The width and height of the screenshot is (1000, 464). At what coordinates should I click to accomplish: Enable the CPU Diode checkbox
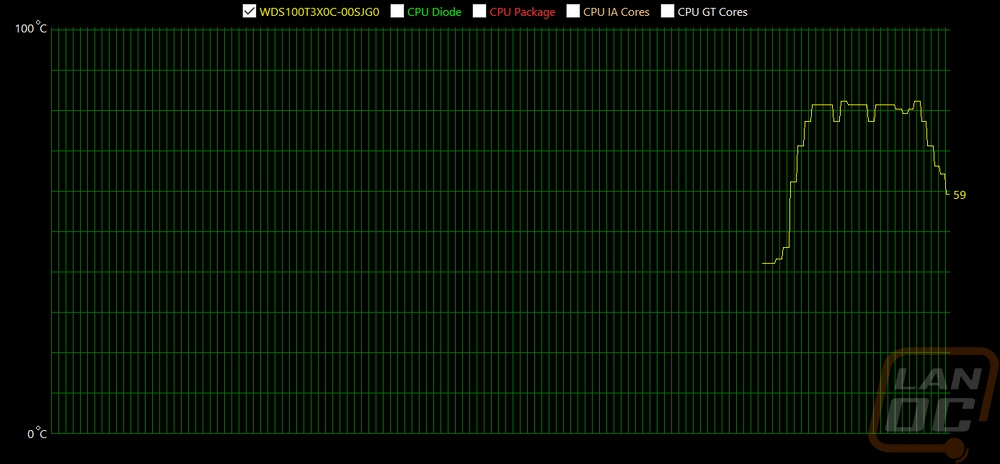tap(397, 11)
